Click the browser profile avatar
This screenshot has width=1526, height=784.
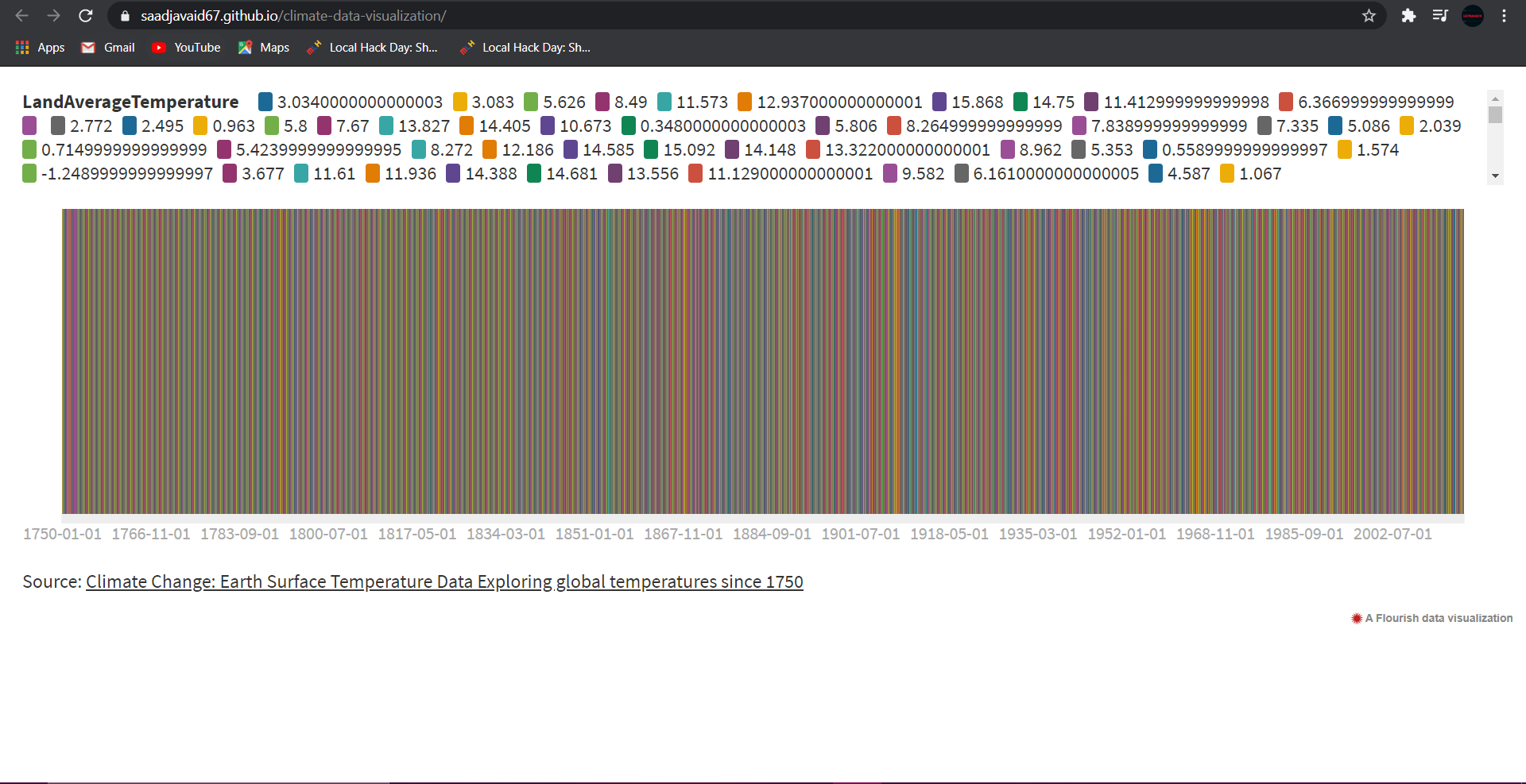point(1473,16)
